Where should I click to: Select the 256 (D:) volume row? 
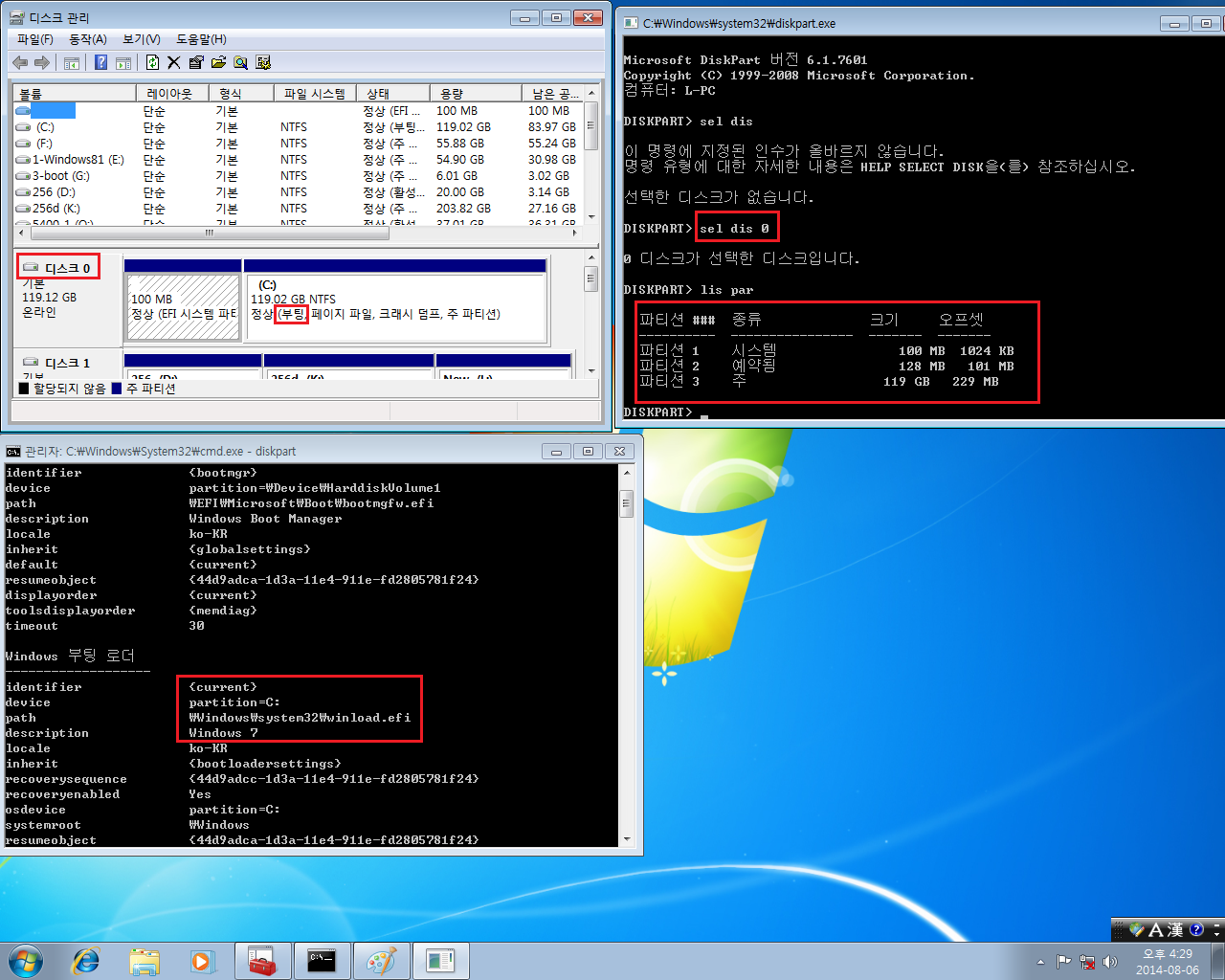point(297,192)
